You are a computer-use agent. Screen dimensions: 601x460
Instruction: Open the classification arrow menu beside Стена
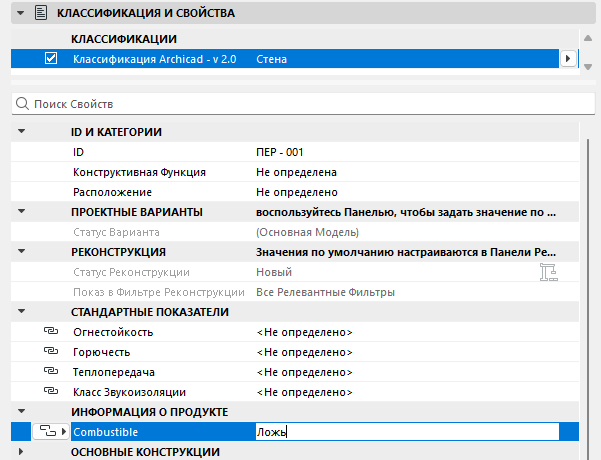tap(568, 59)
